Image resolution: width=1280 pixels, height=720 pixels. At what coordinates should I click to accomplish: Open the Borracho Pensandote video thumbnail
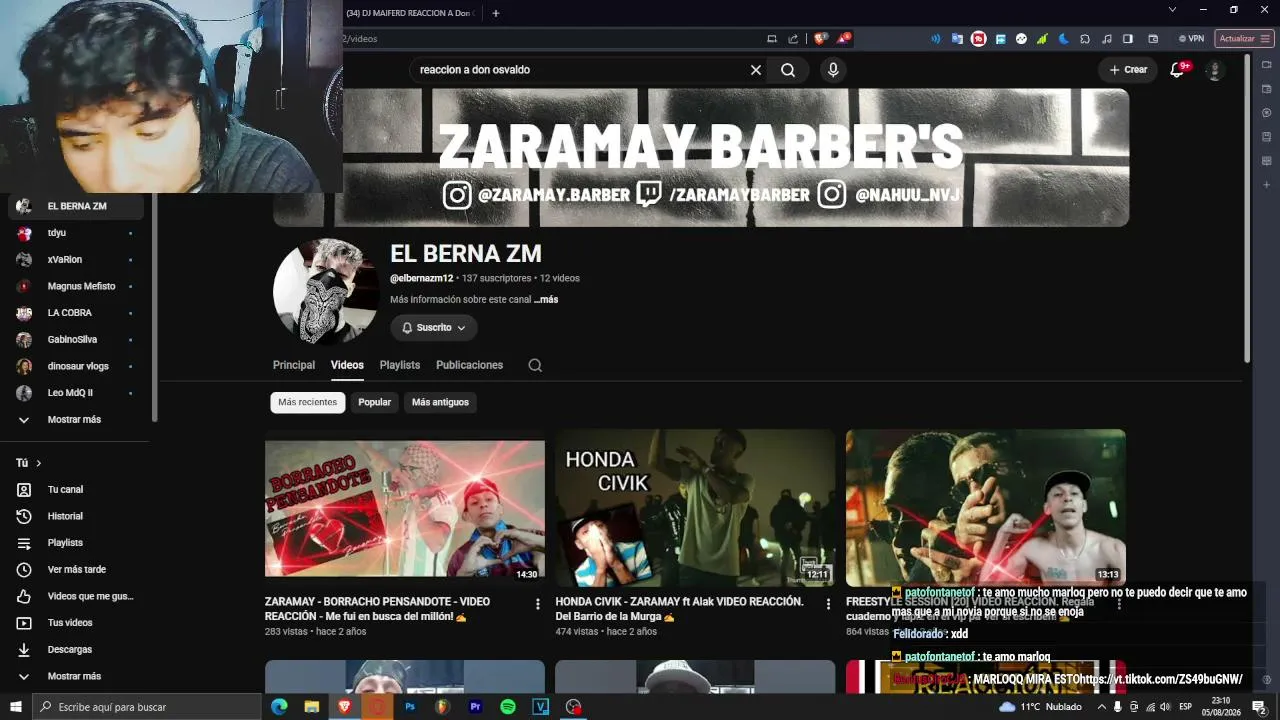click(x=405, y=508)
